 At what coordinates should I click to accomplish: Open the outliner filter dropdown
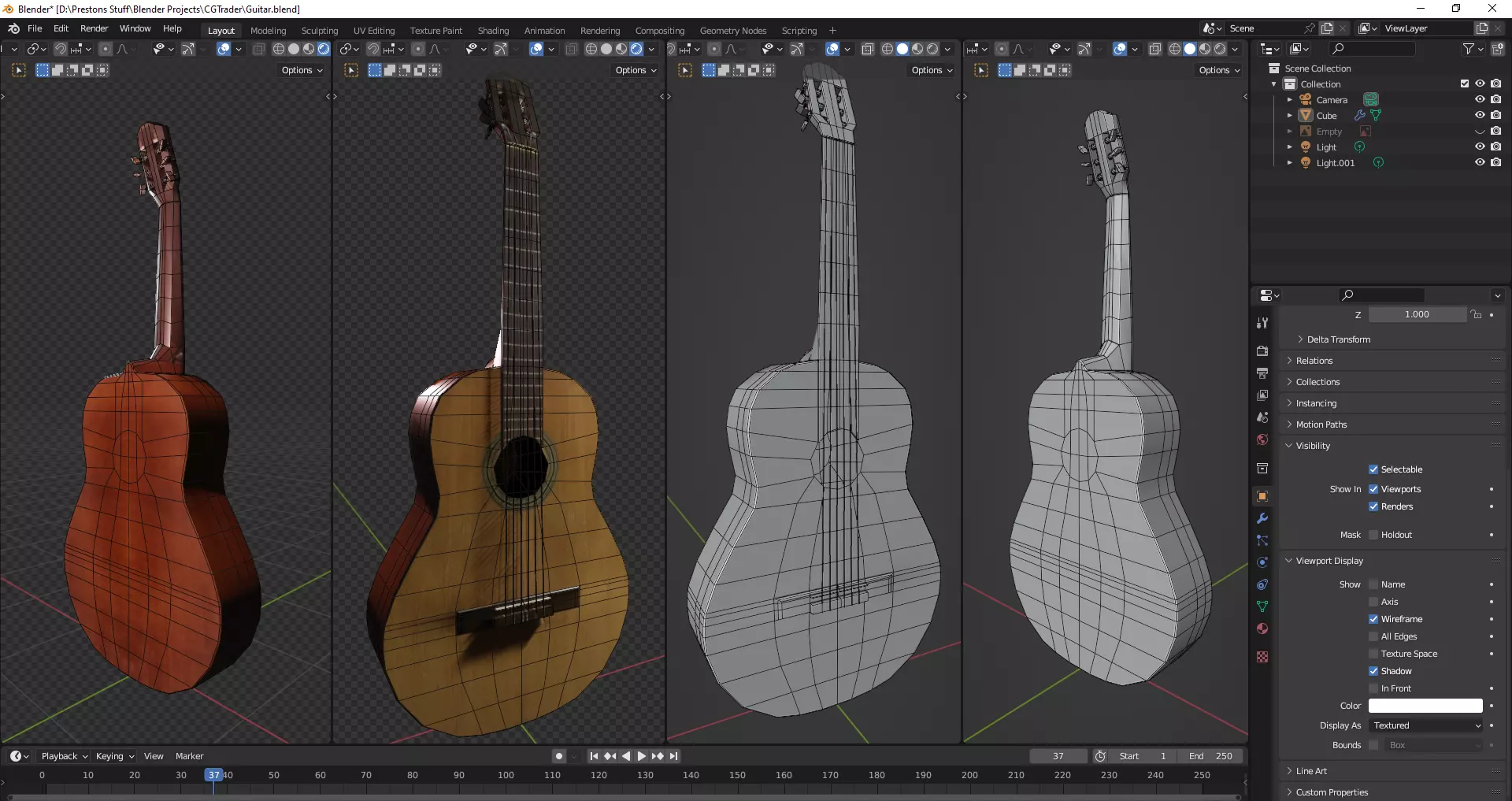[x=1473, y=49]
